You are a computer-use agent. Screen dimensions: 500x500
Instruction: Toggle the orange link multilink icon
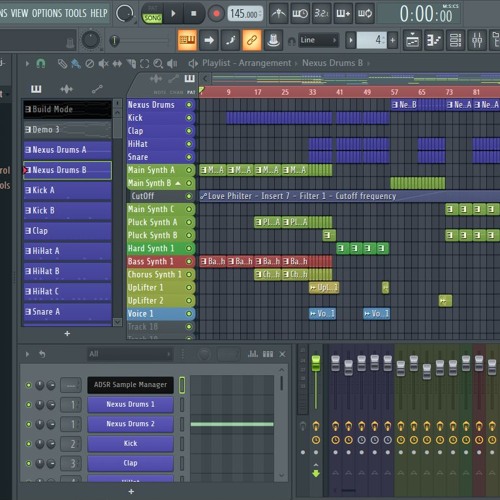(252, 40)
